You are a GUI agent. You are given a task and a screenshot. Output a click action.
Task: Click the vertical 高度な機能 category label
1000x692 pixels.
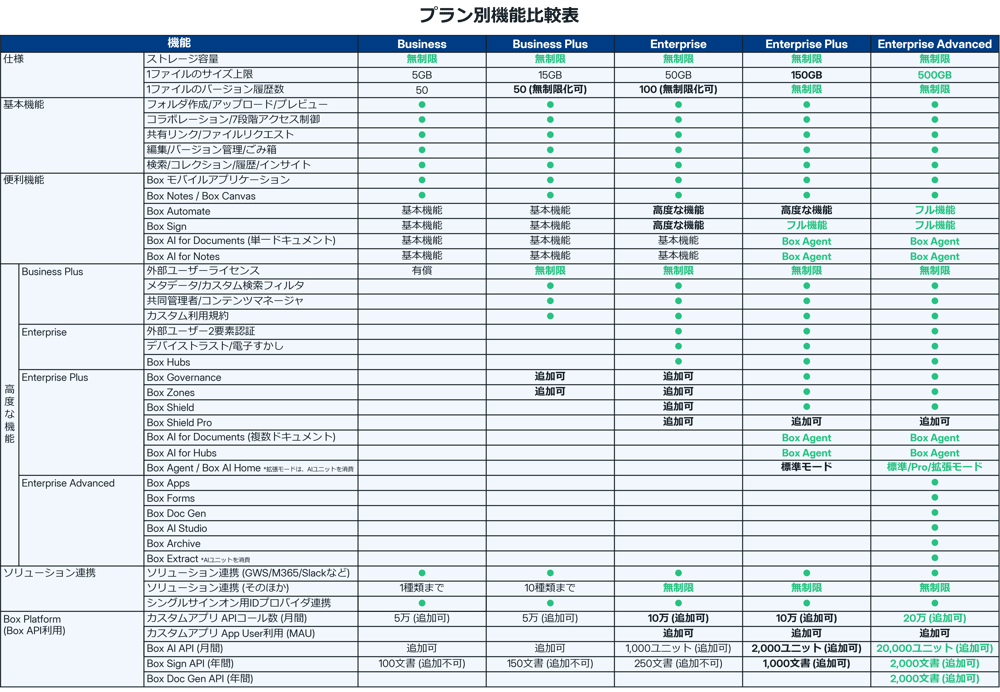point(10,413)
